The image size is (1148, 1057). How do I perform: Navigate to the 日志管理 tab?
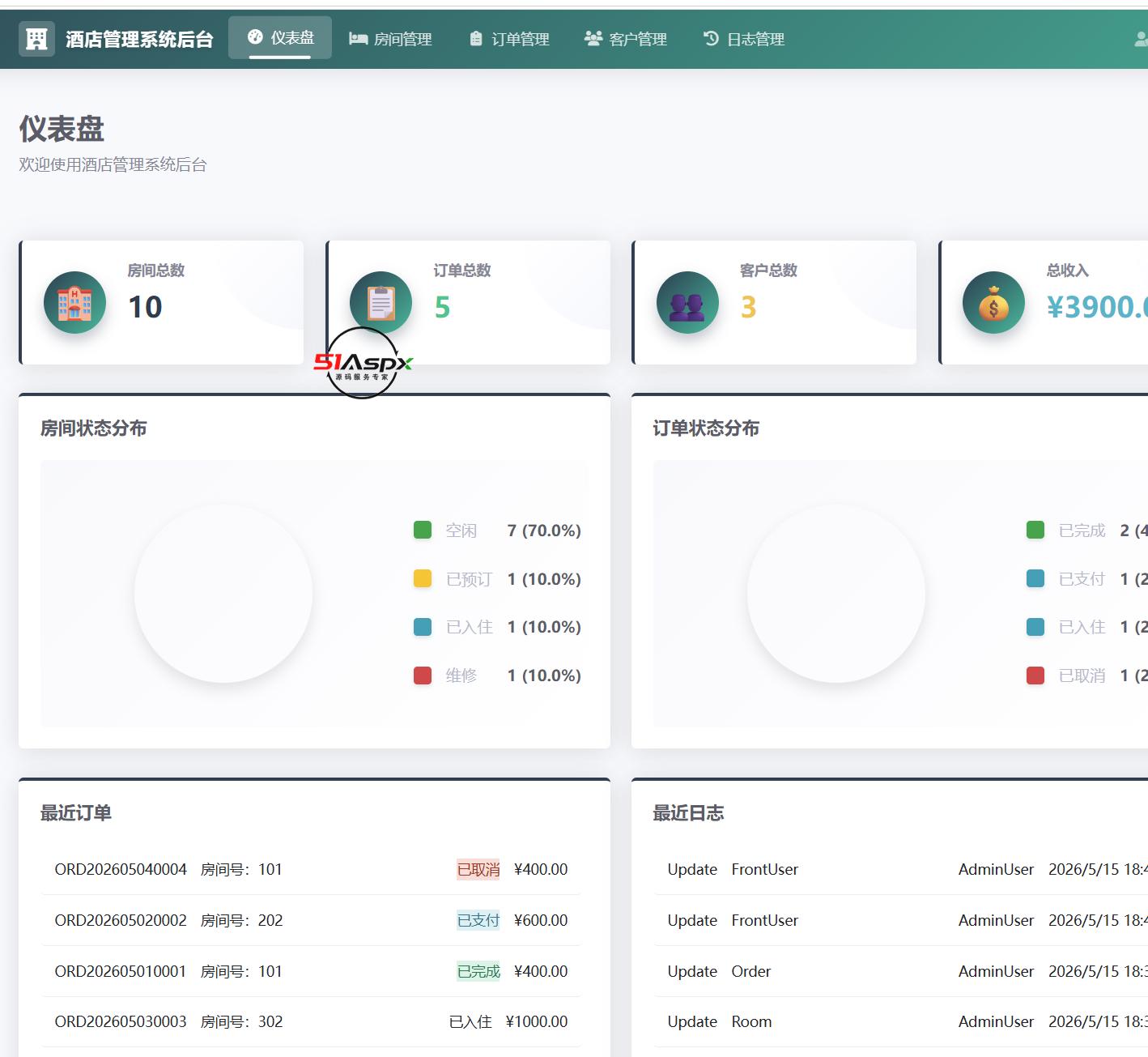(x=744, y=39)
